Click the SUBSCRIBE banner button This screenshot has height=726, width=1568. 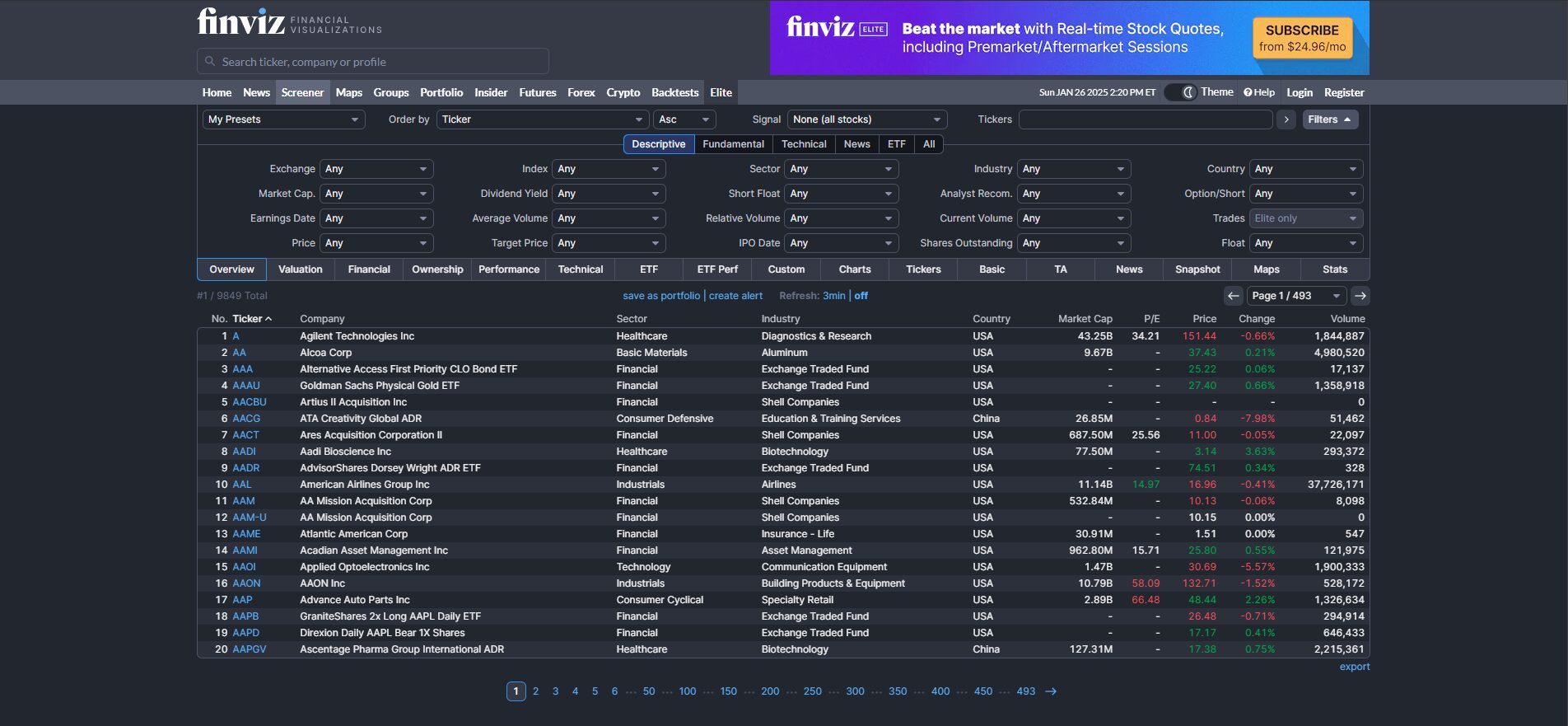pos(1302,38)
